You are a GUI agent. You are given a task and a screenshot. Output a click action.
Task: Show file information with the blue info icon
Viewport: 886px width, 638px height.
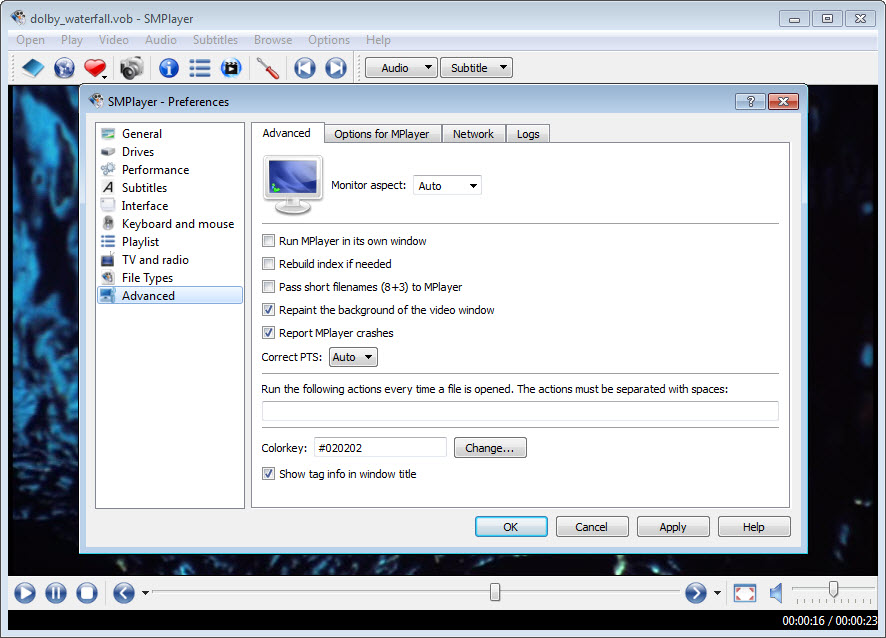coord(168,68)
